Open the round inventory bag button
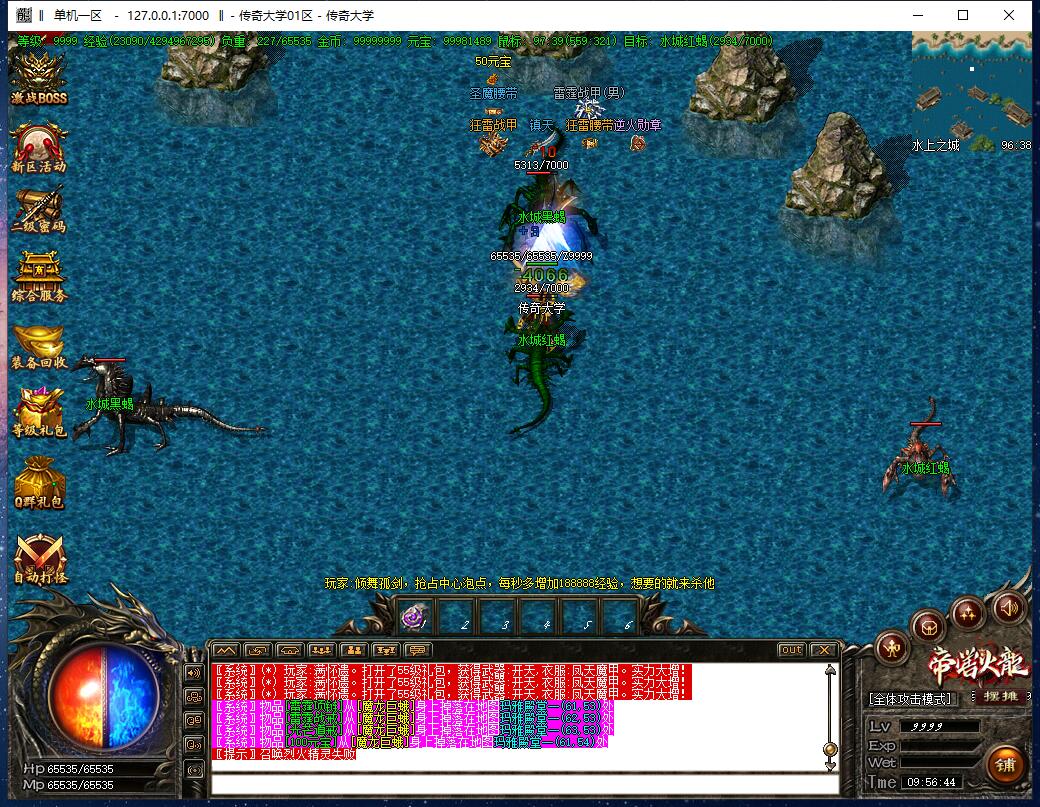This screenshot has width=1040, height=807. click(929, 626)
